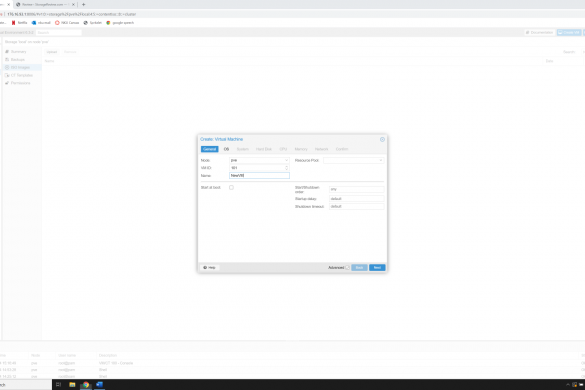Open the System tab
This screenshot has width=585, height=390.
pos(243,149)
